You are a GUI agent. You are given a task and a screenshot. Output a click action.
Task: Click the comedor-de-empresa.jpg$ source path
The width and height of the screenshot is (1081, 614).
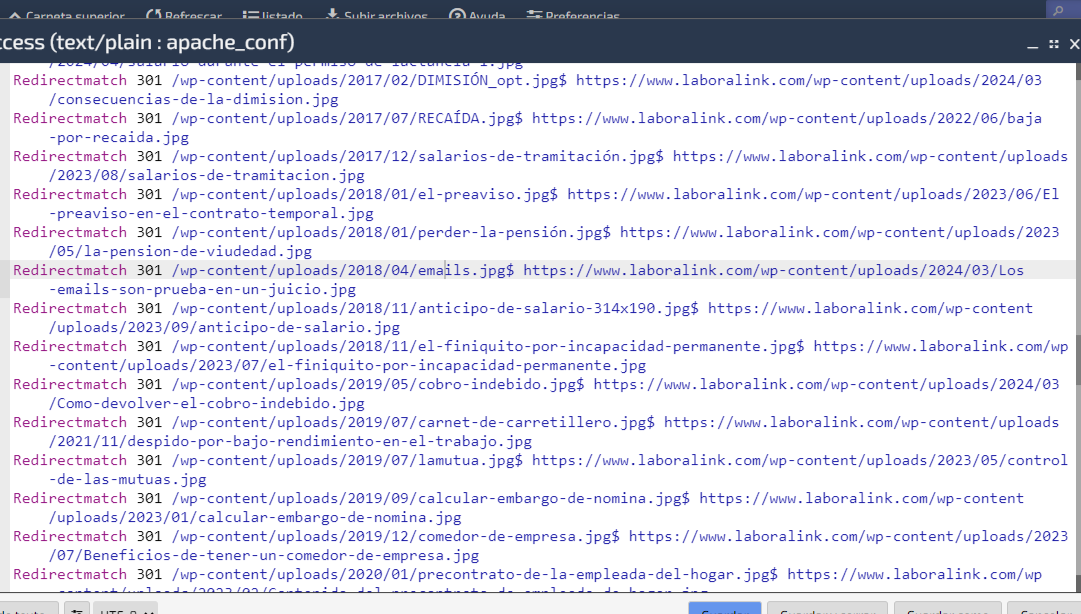click(x=396, y=535)
